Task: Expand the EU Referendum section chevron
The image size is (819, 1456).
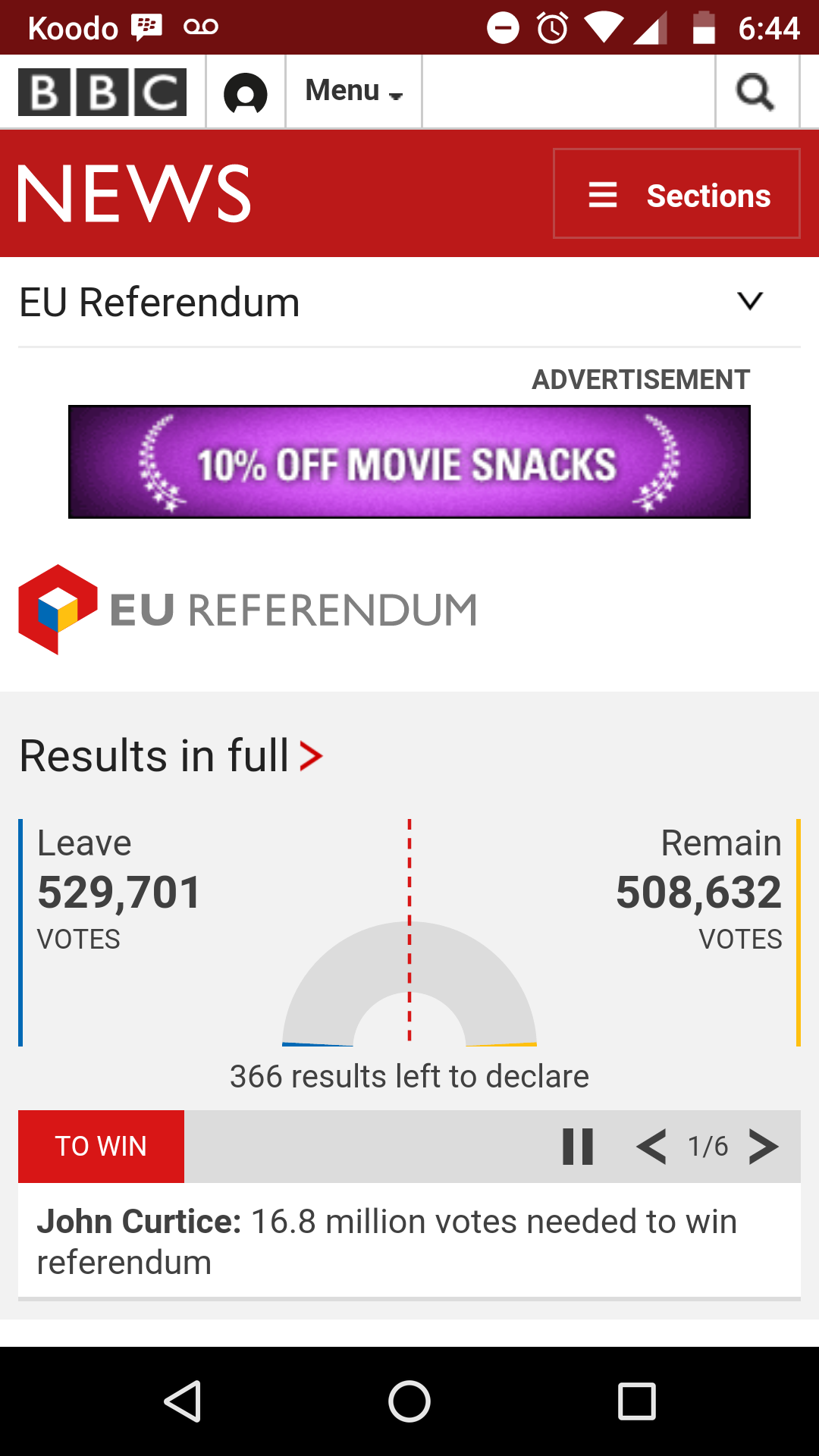Action: click(x=750, y=301)
